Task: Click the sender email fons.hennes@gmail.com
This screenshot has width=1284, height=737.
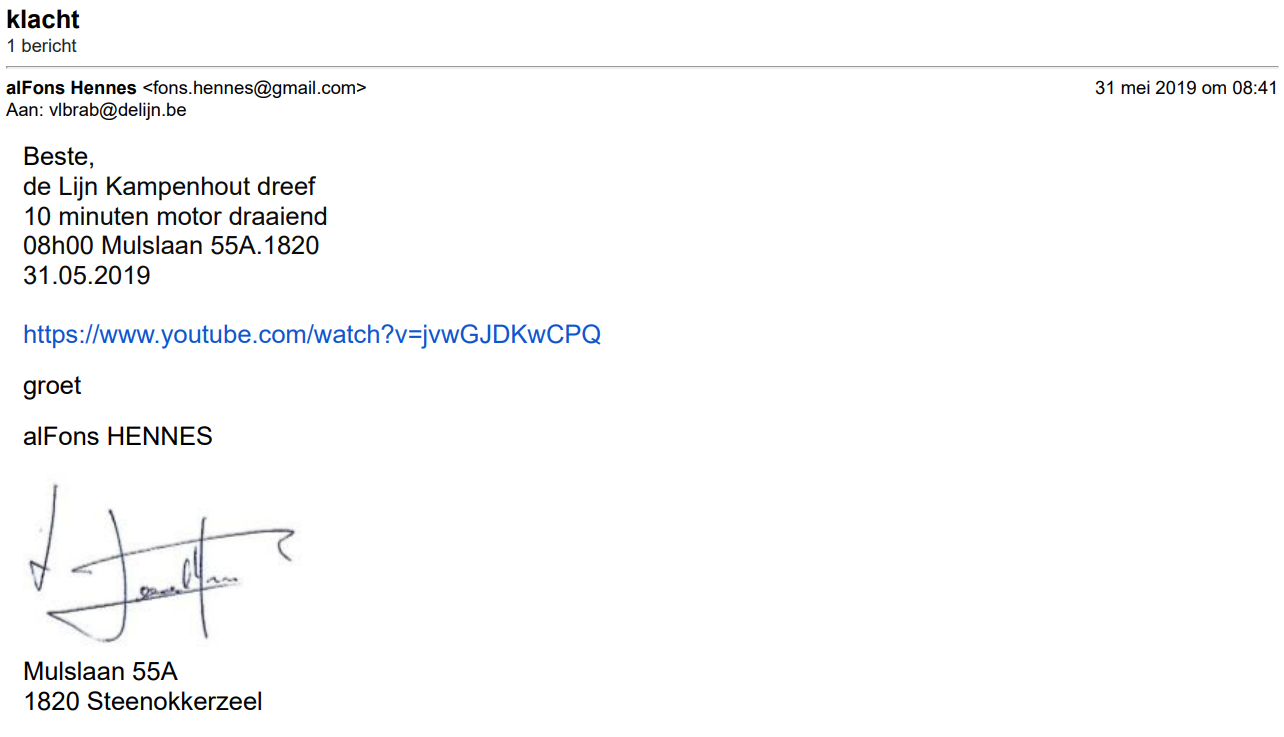Action: click(254, 88)
